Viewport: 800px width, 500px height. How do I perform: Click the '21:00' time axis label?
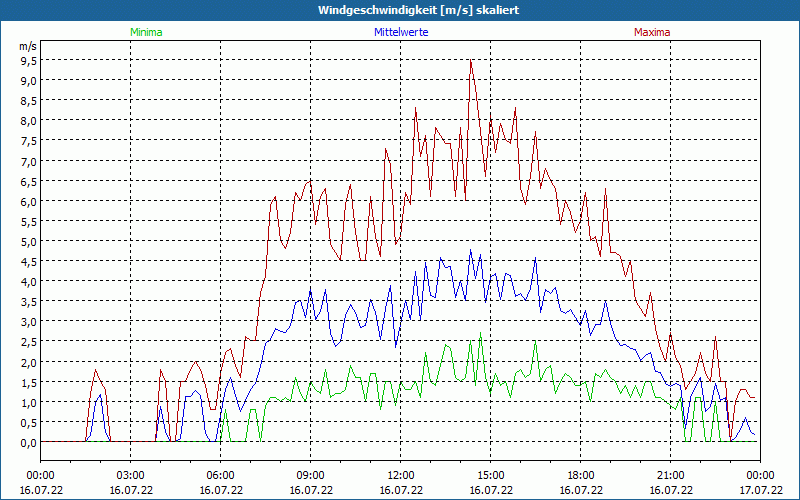point(670,476)
